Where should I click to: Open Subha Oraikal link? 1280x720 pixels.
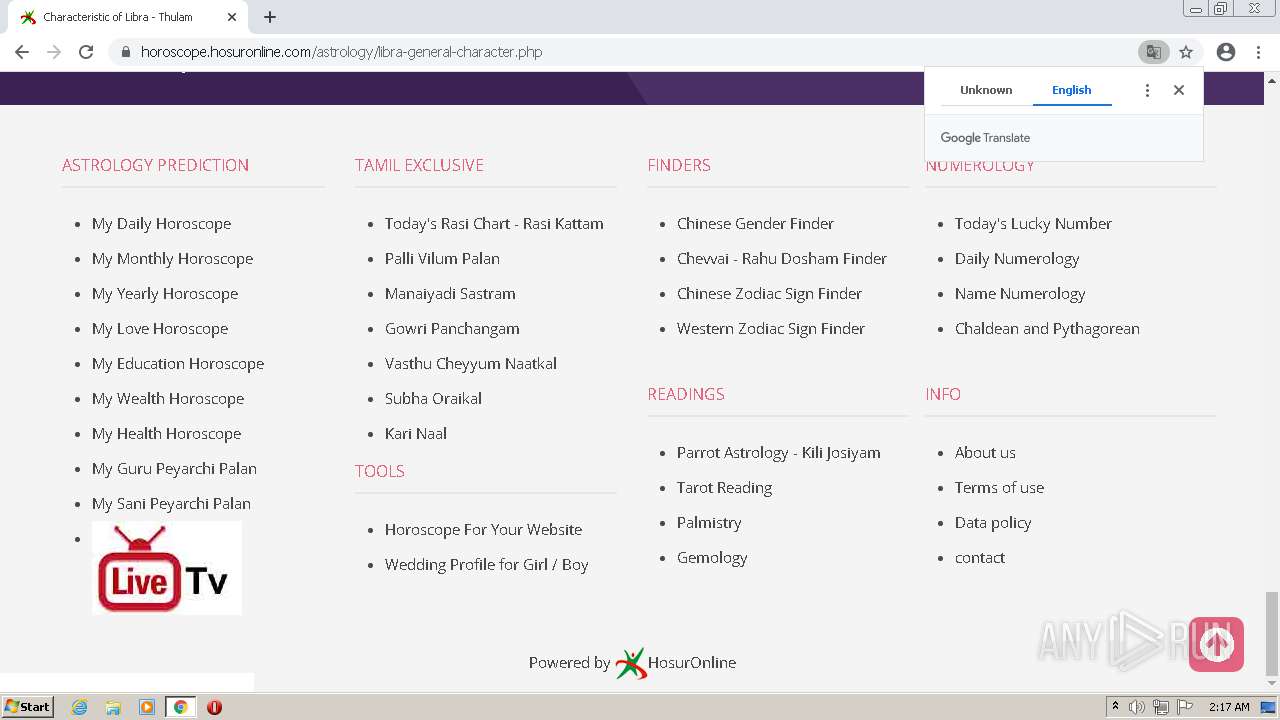click(x=433, y=399)
